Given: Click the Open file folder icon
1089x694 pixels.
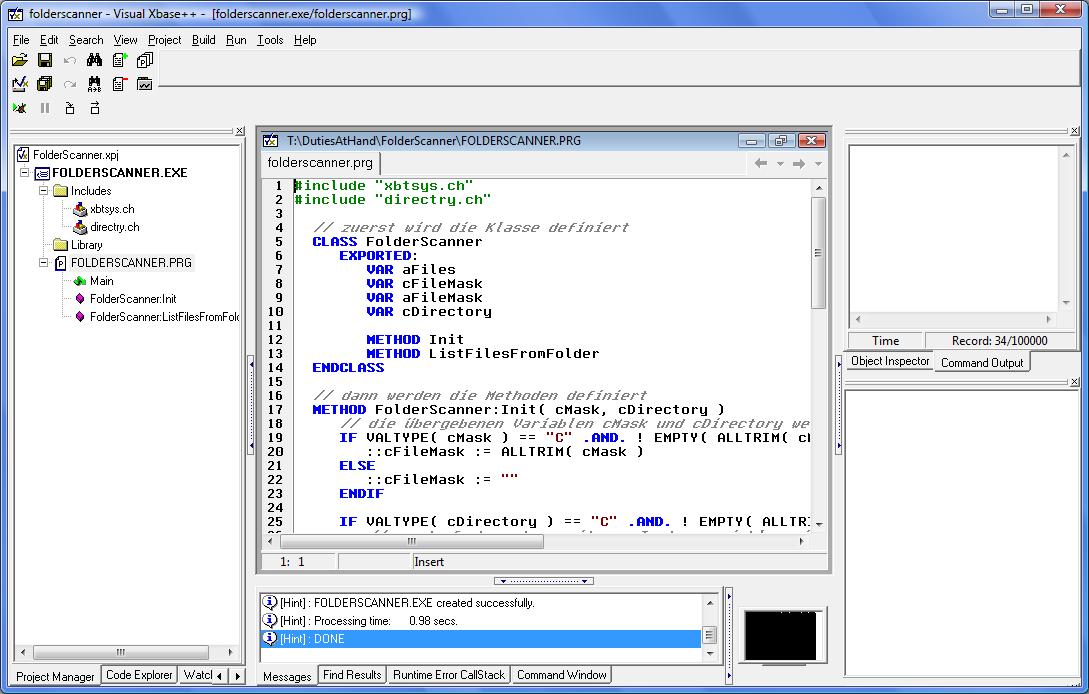Looking at the screenshot, I should point(20,60).
